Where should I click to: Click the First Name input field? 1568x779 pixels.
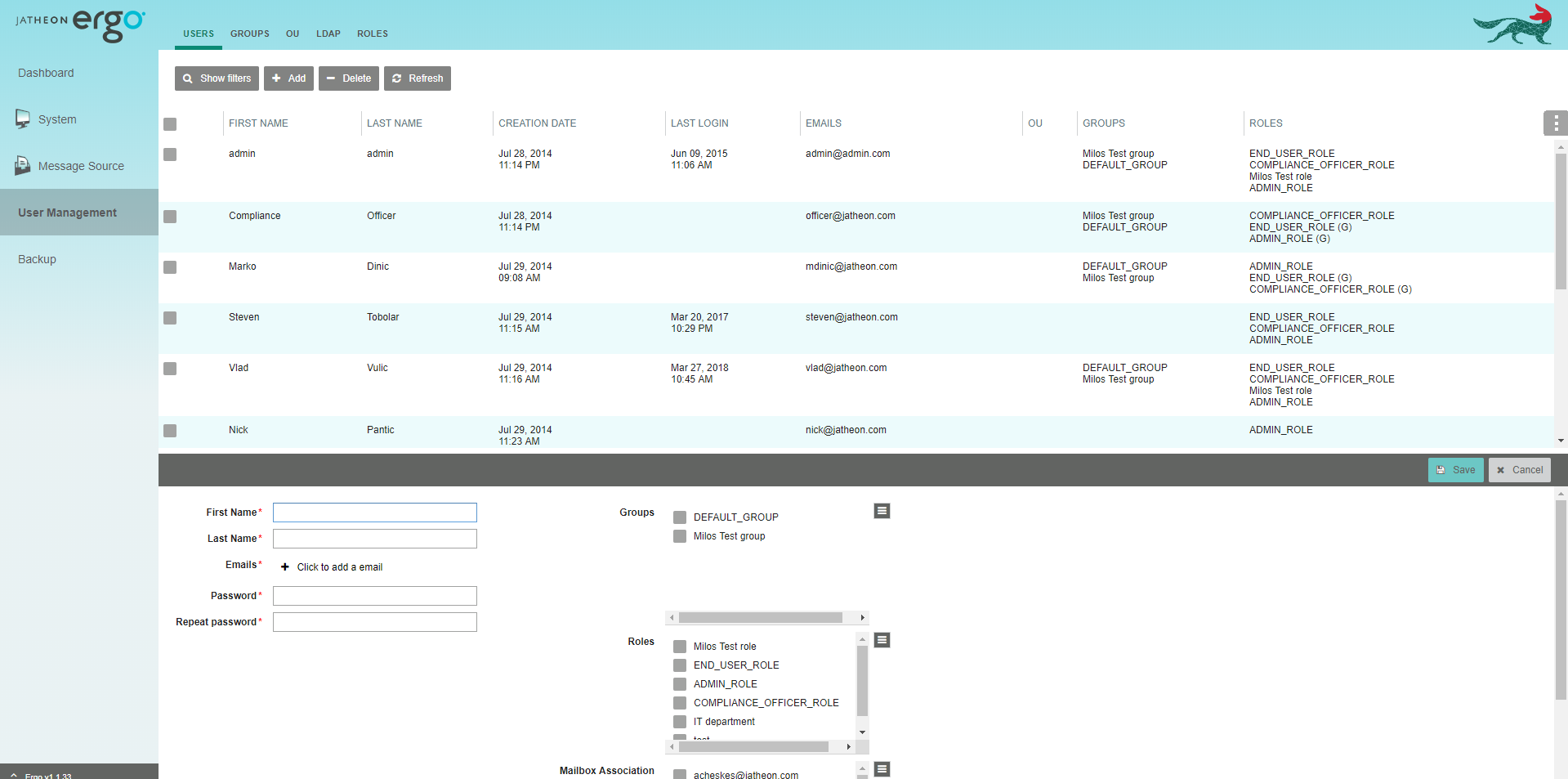coord(375,513)
